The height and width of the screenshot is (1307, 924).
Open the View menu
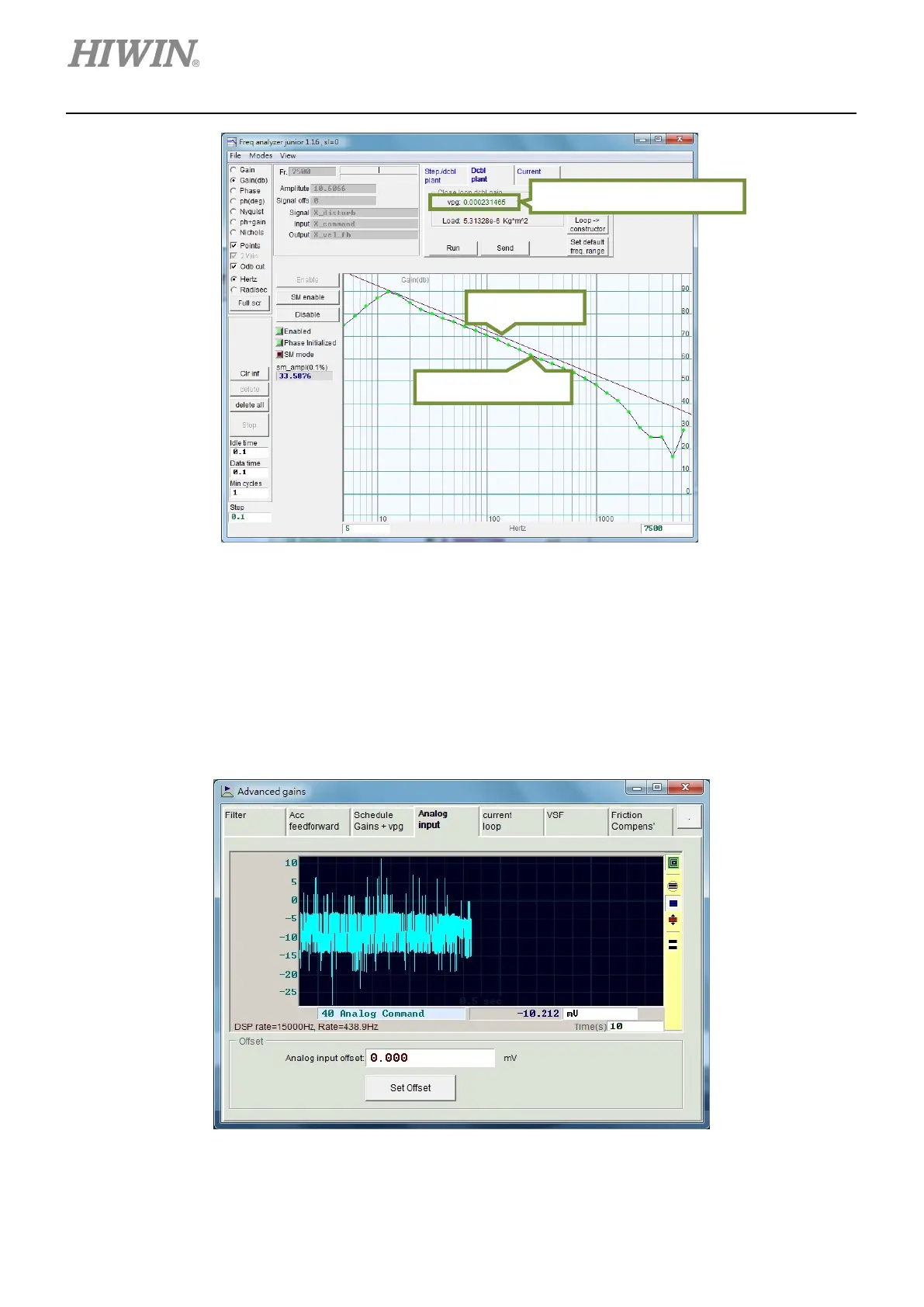point(288,156)
